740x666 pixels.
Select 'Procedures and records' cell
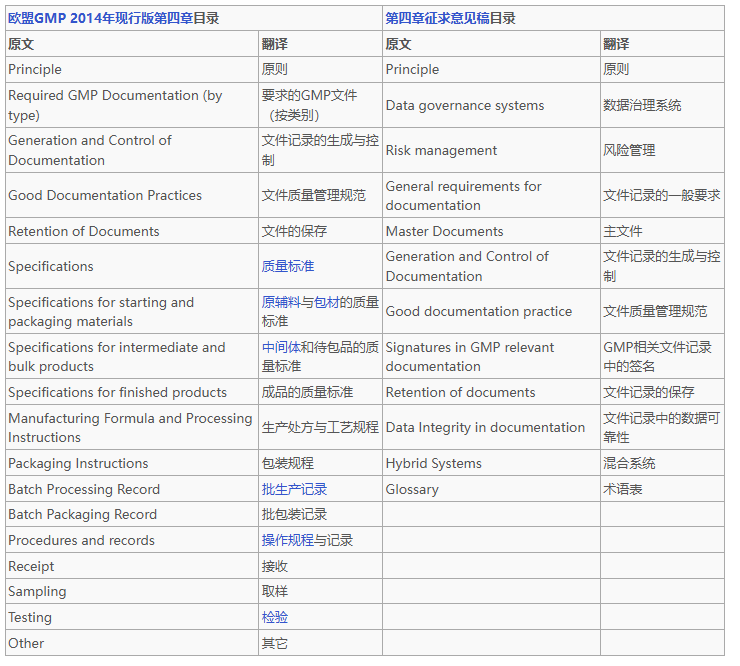[x=132, y=540]
